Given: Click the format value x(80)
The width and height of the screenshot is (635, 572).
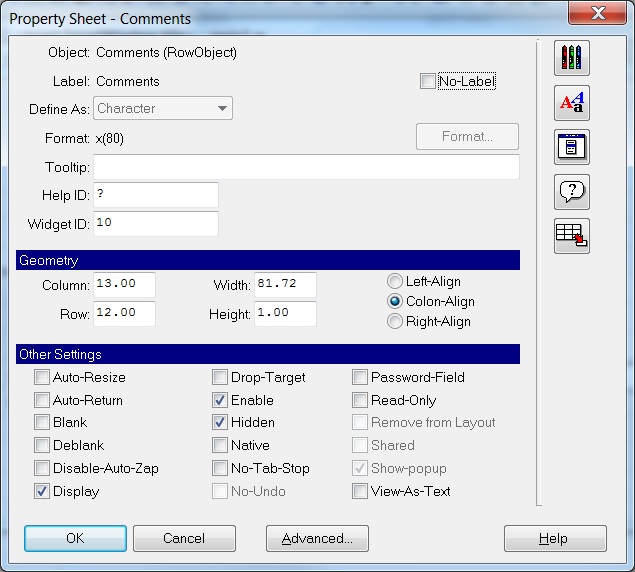Looking at the screenshot, I should click(110, 139).
